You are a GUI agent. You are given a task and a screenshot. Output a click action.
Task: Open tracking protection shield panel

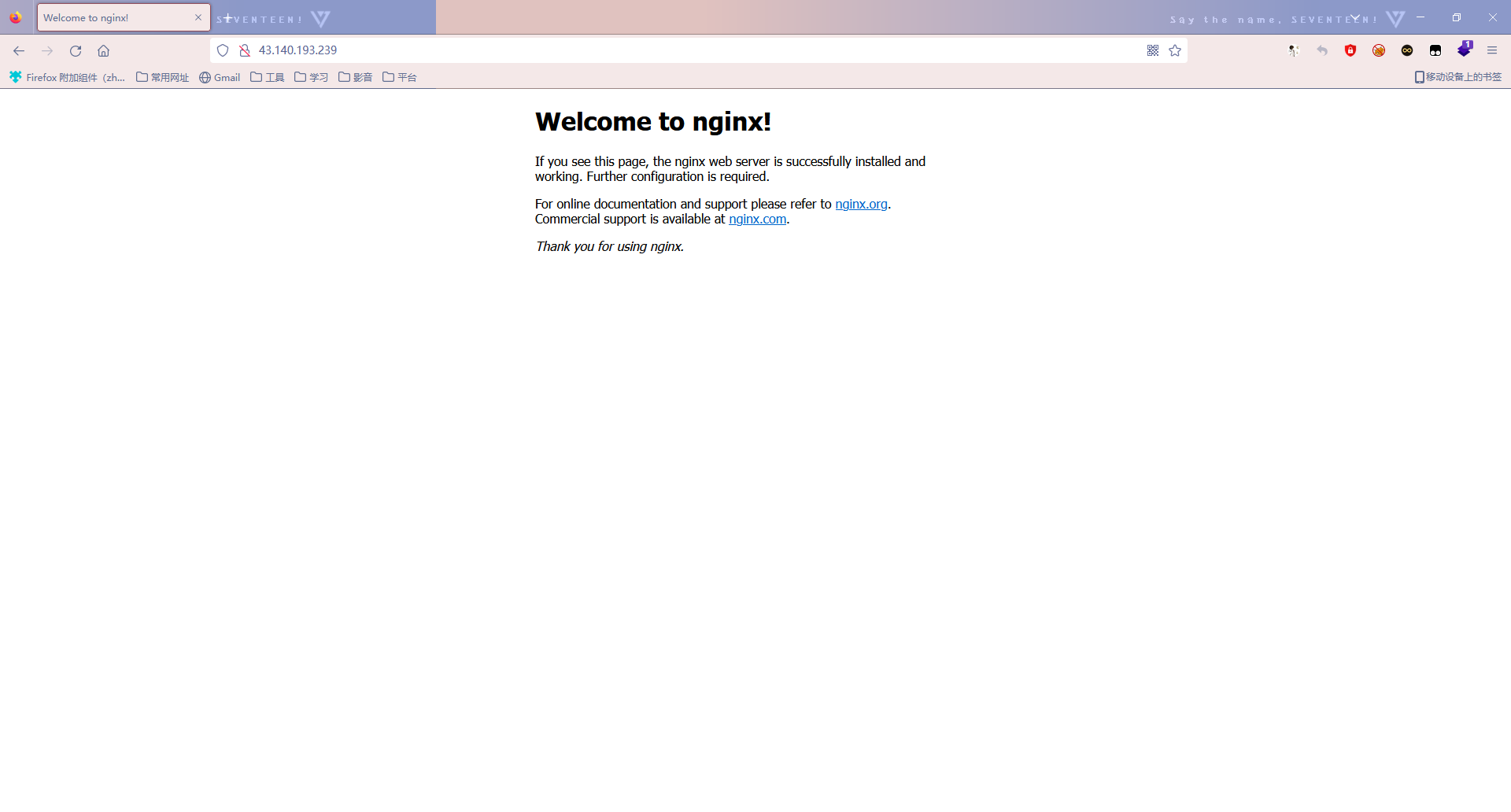click(223, 50)
